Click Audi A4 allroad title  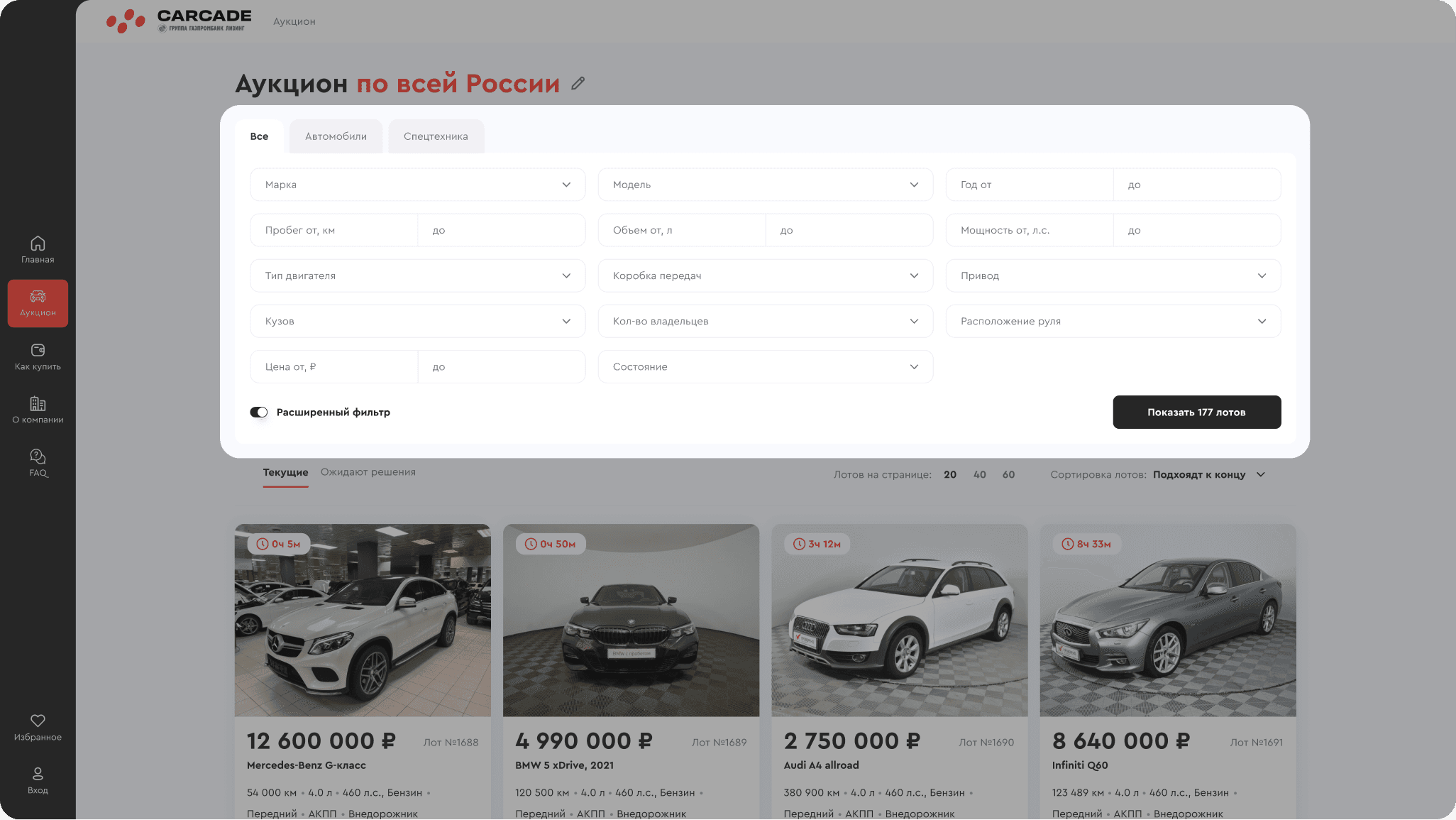[821, 765]
